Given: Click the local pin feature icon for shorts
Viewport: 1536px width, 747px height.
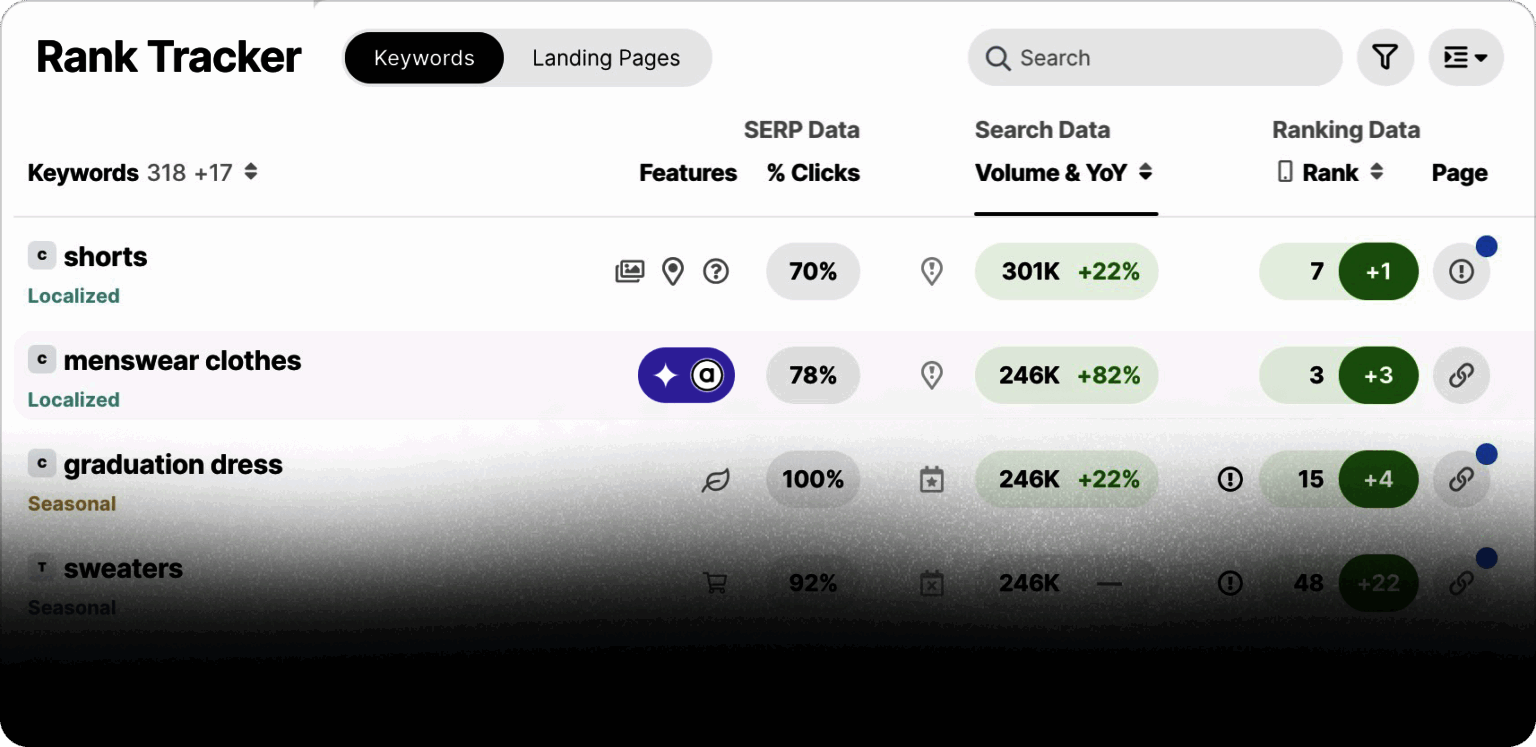Looking at the screenshot, I should (673, 271).
